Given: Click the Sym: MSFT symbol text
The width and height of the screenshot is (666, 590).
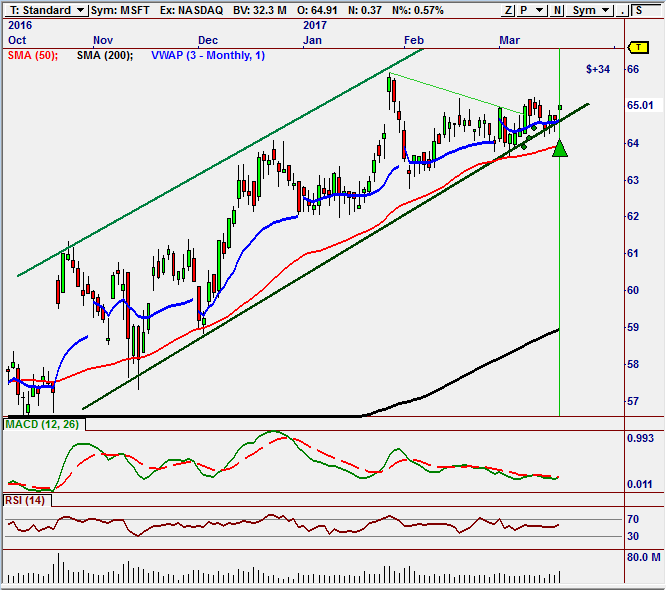Looking at the screenshot, I should [120, 10].
